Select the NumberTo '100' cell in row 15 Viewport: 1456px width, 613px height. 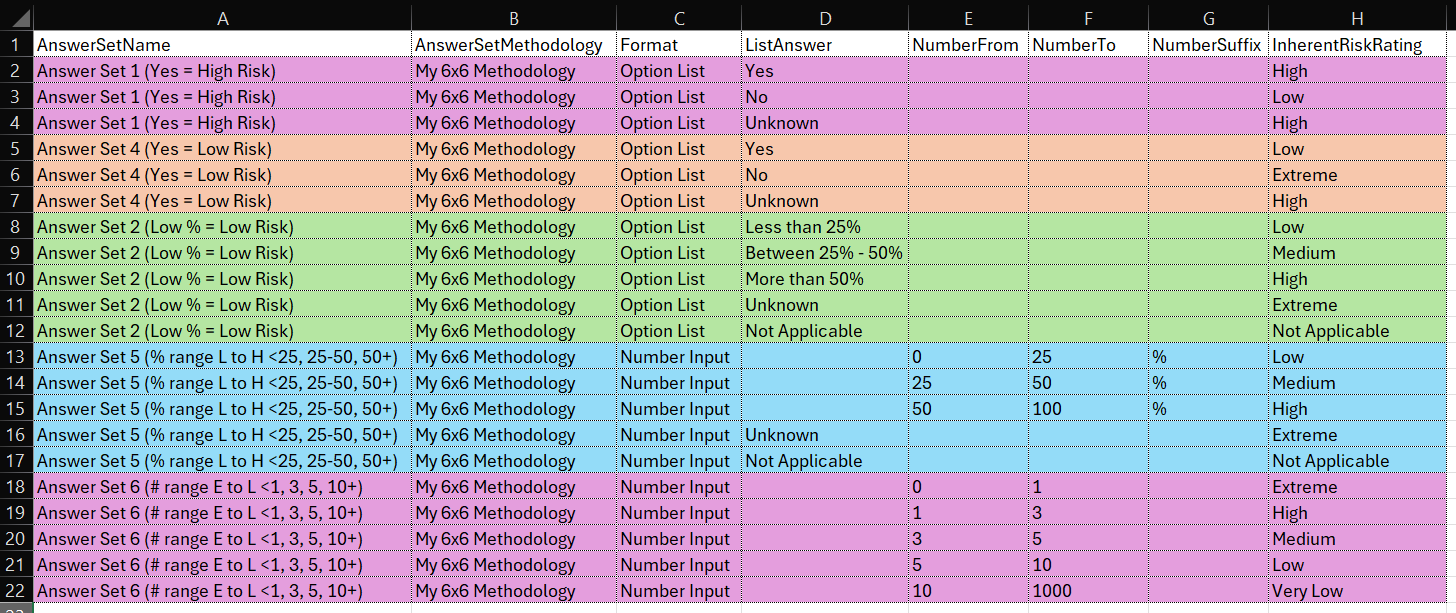(1088, 409)
